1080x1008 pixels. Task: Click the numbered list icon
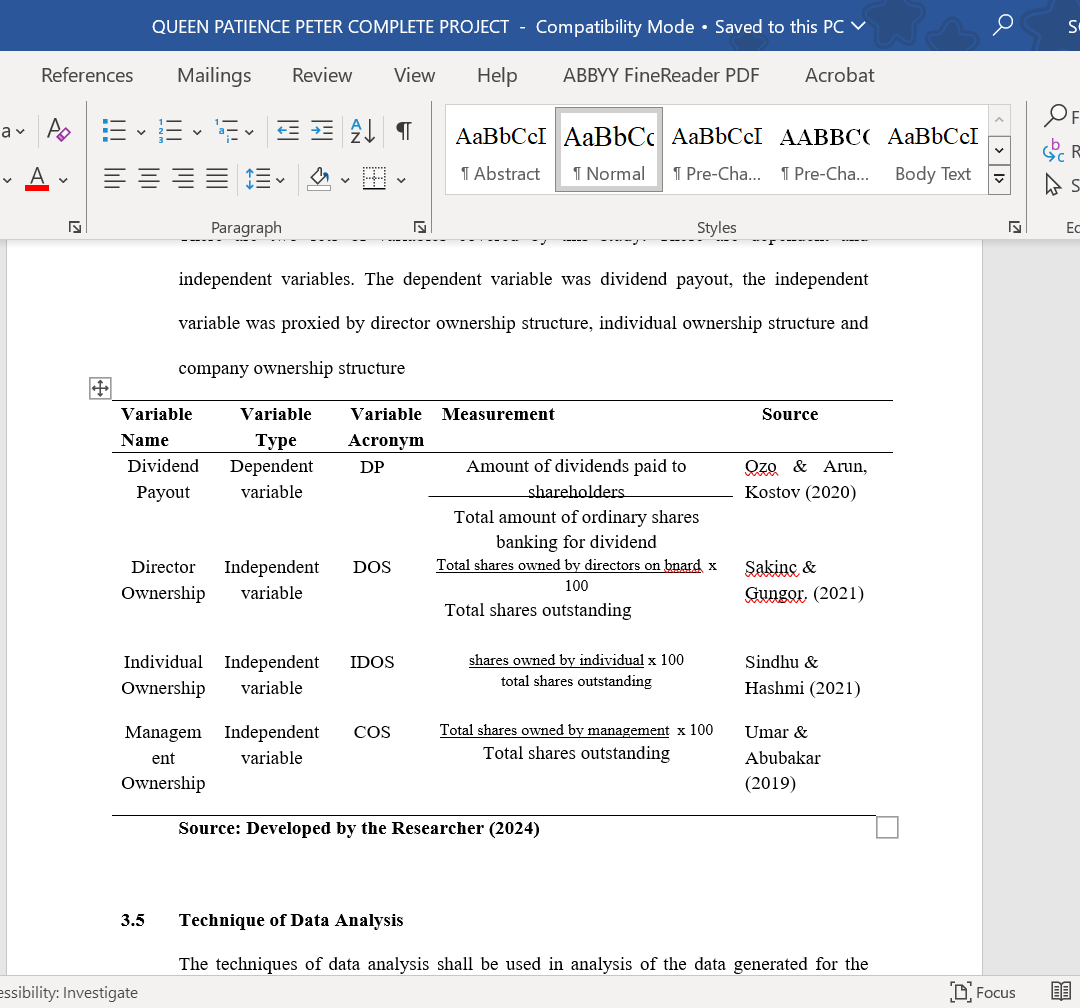click(x=170, y=131)
